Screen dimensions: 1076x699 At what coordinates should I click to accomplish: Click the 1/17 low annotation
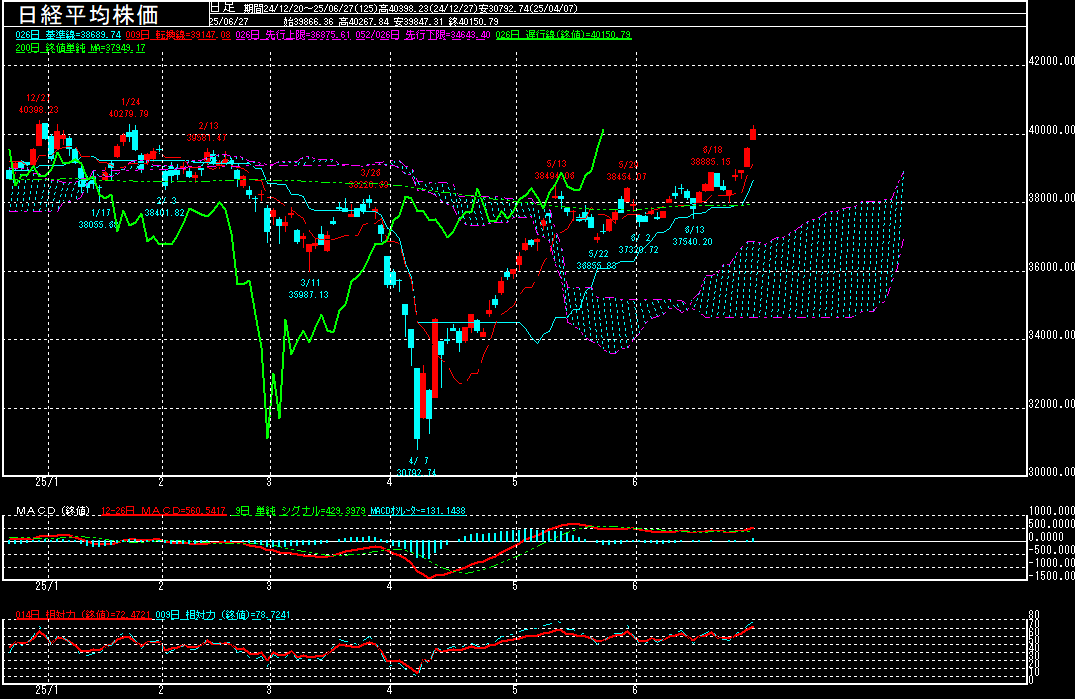[x=99, y=219]
